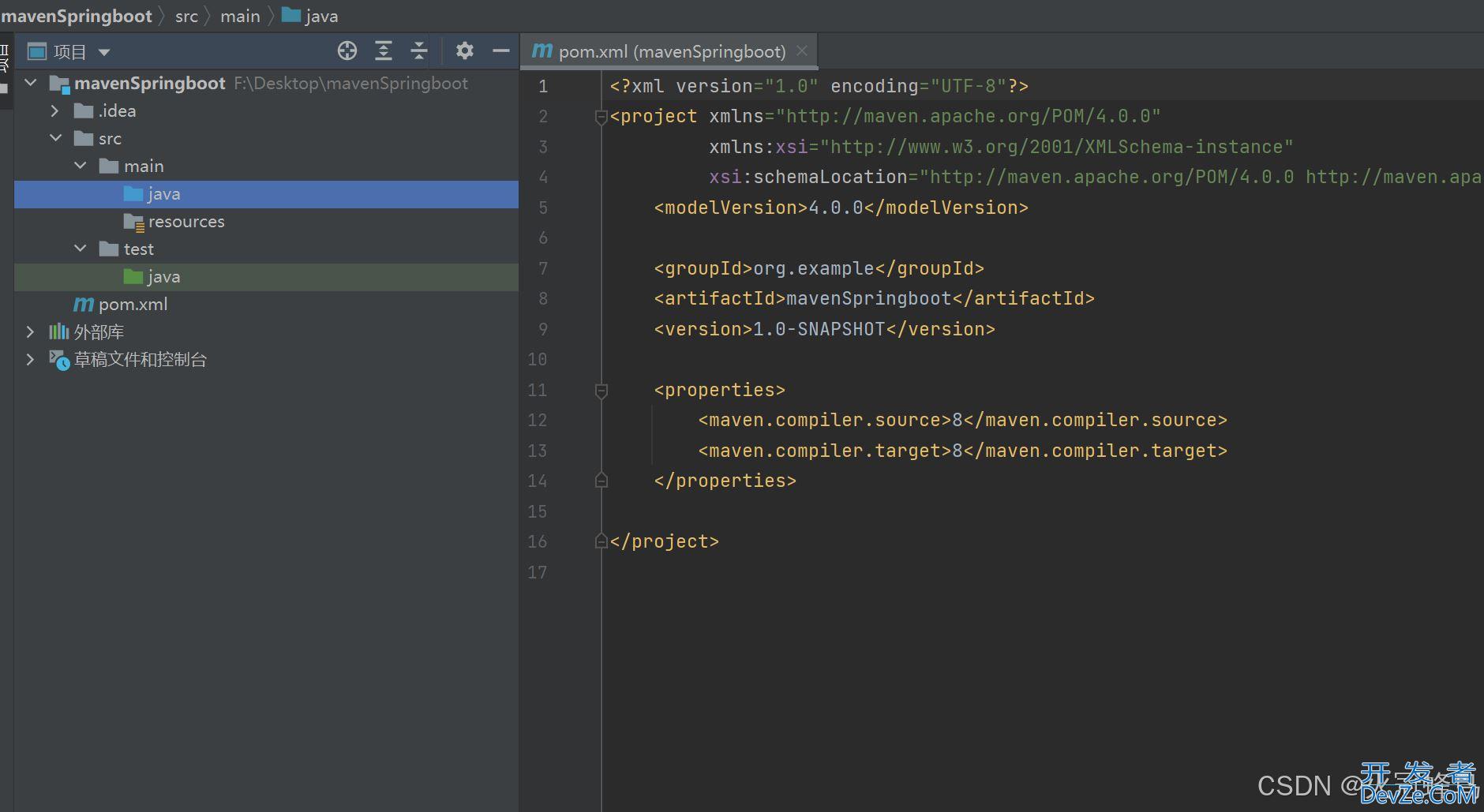Click F:\Desktop\mavenSpringboot path text

(350, 84)
